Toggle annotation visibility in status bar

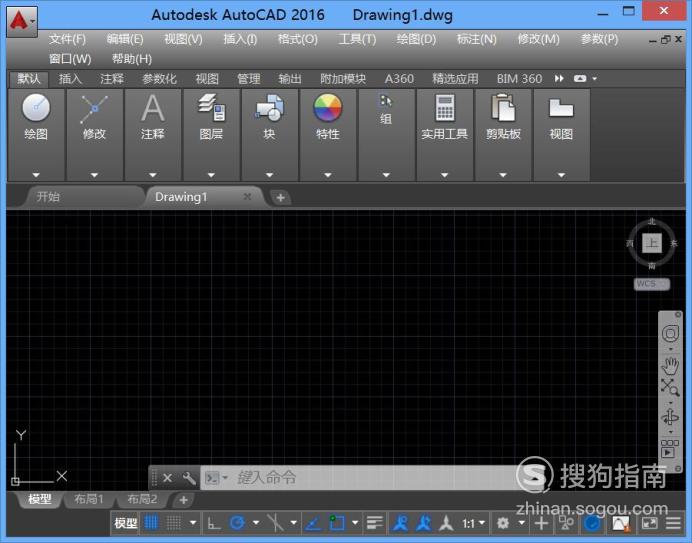pyautogui.click(x=400, y=524)
